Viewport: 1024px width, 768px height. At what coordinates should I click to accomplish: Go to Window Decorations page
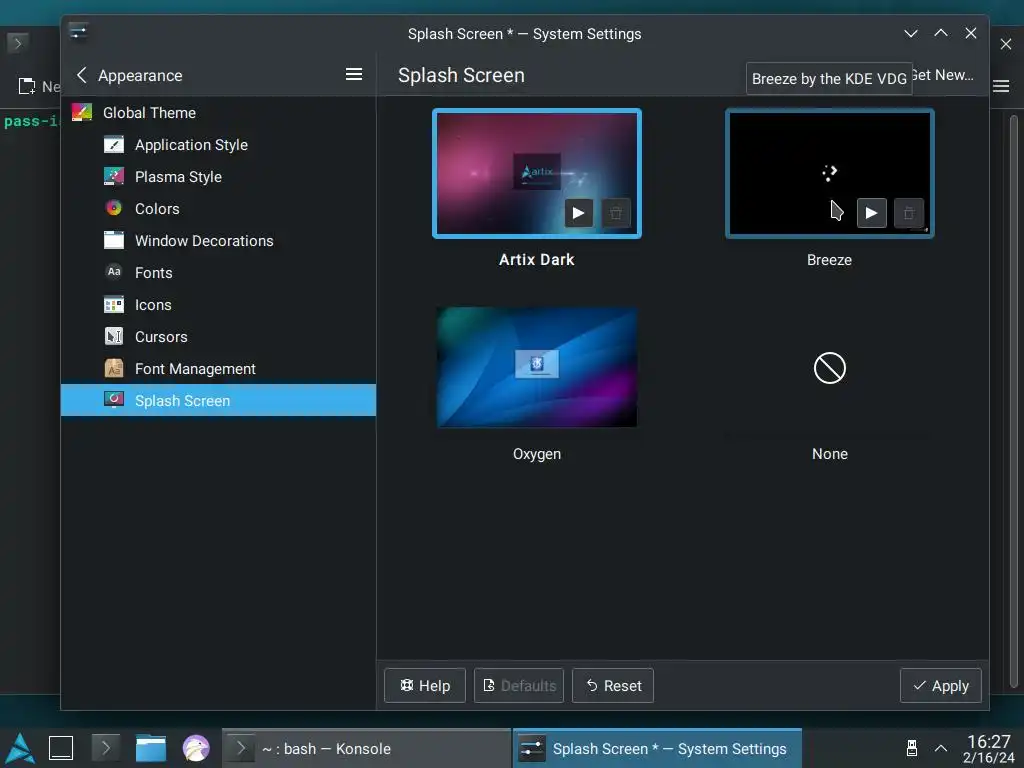(x=218, y=240)
